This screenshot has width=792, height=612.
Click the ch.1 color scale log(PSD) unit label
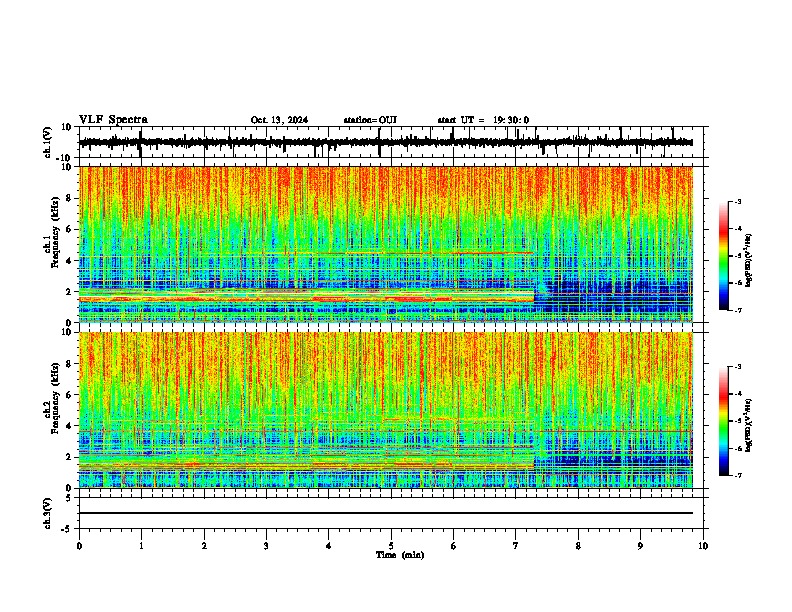749,260
